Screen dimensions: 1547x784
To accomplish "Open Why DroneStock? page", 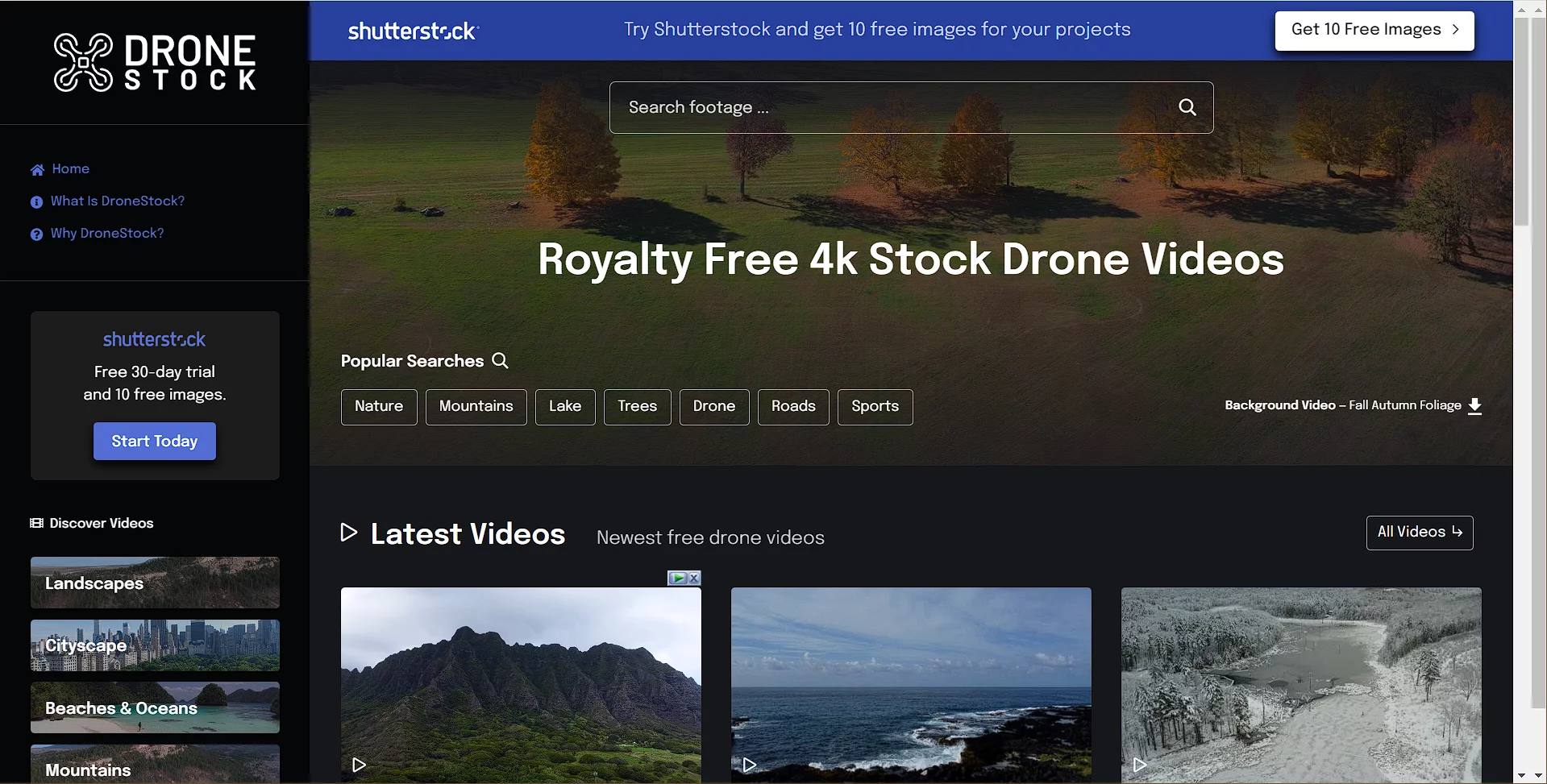I will coord(106,234).
